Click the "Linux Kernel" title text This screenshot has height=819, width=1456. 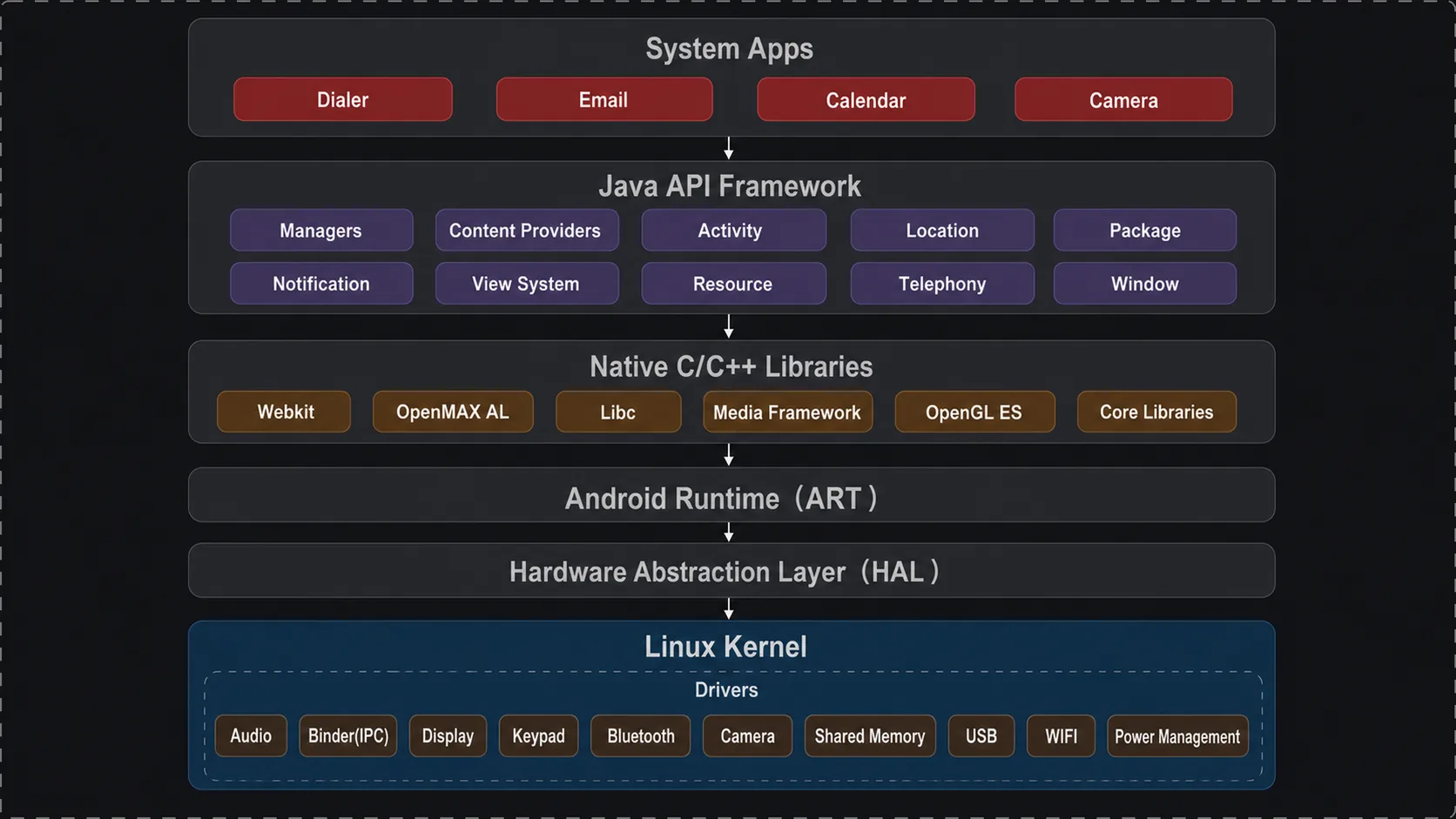tap(726, 647)
